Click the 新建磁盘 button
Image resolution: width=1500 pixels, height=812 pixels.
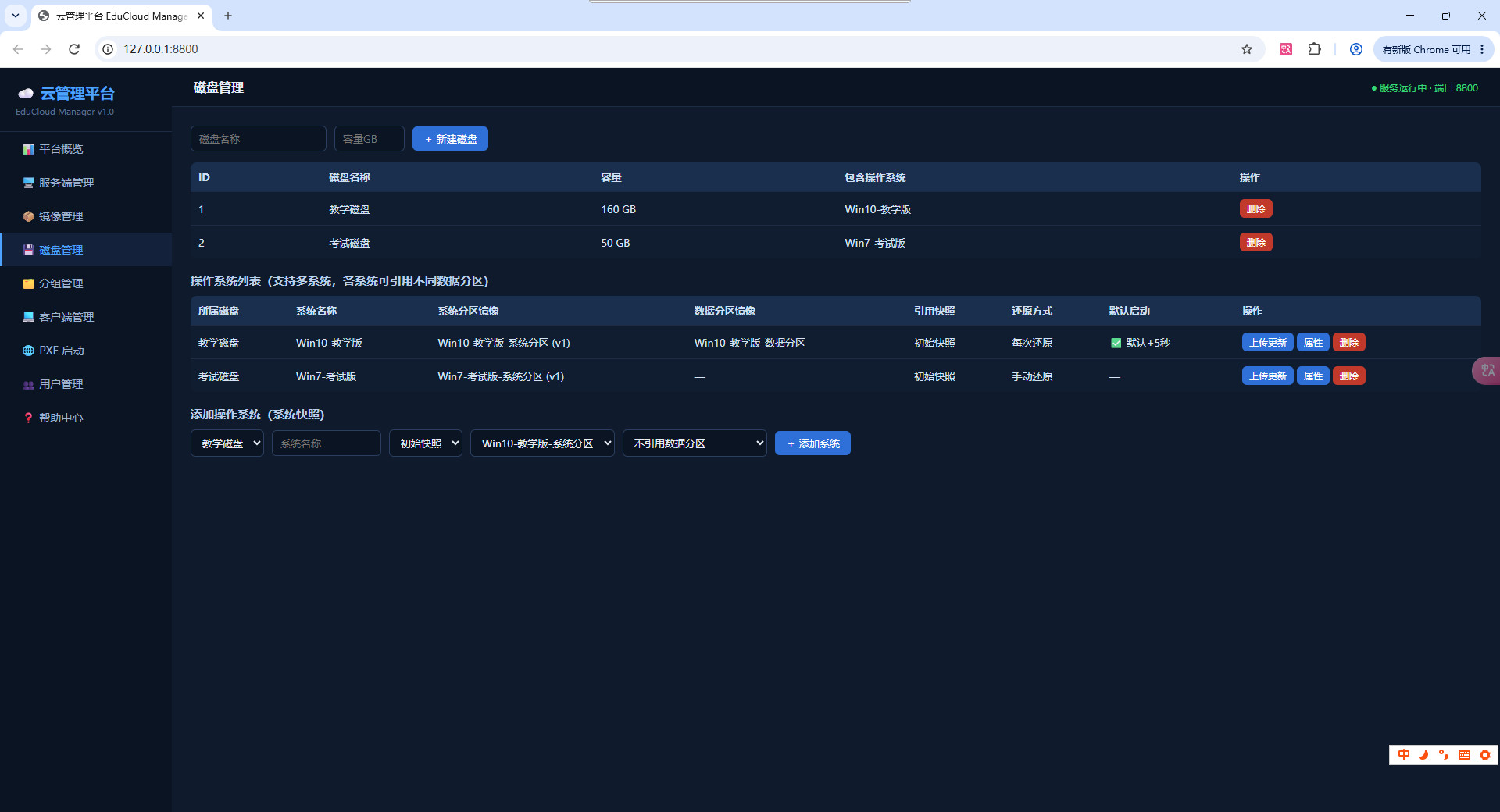click(x=450, y=139)
